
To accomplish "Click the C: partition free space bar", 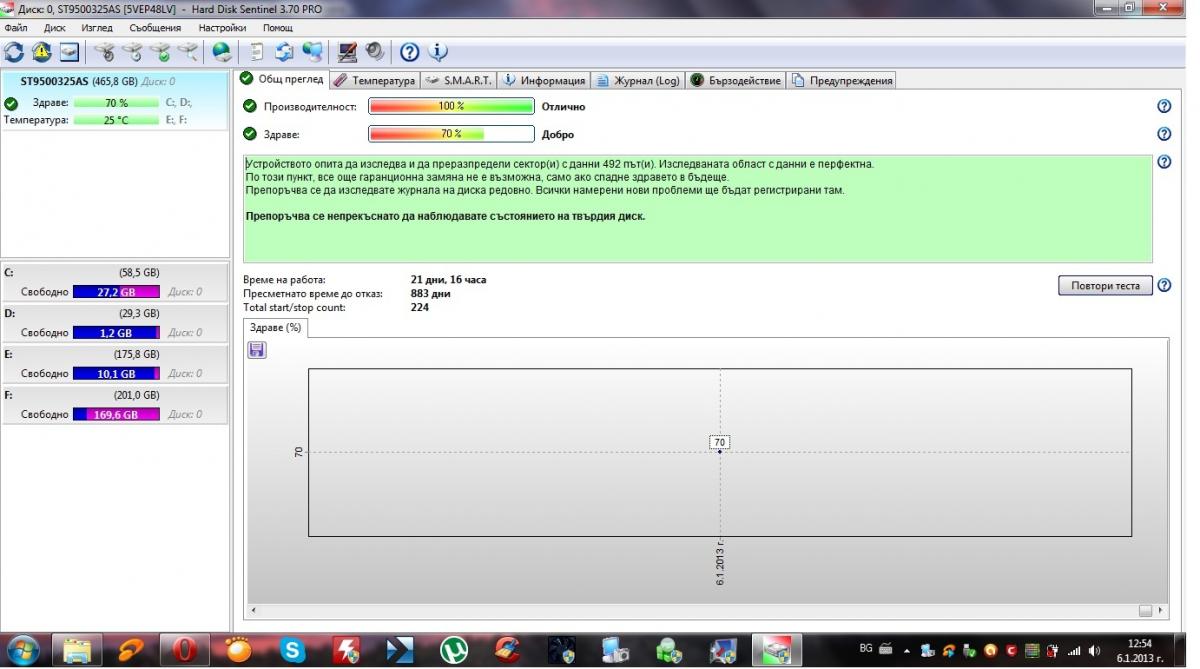I will pos(116,292).
